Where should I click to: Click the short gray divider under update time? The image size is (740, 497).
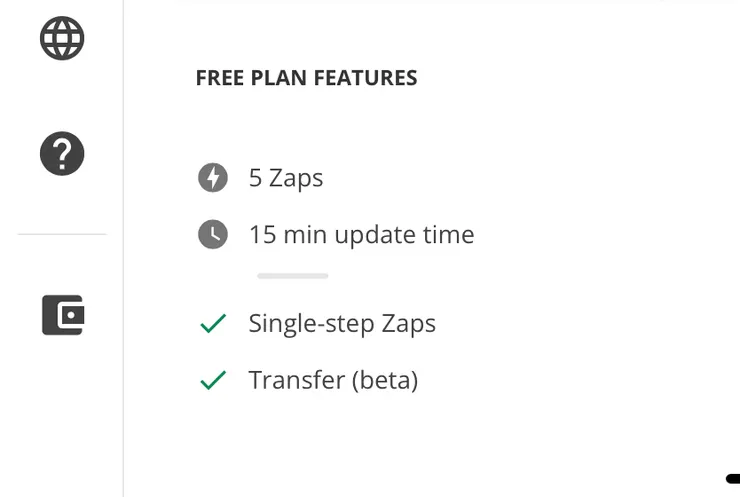click(292, 276)
